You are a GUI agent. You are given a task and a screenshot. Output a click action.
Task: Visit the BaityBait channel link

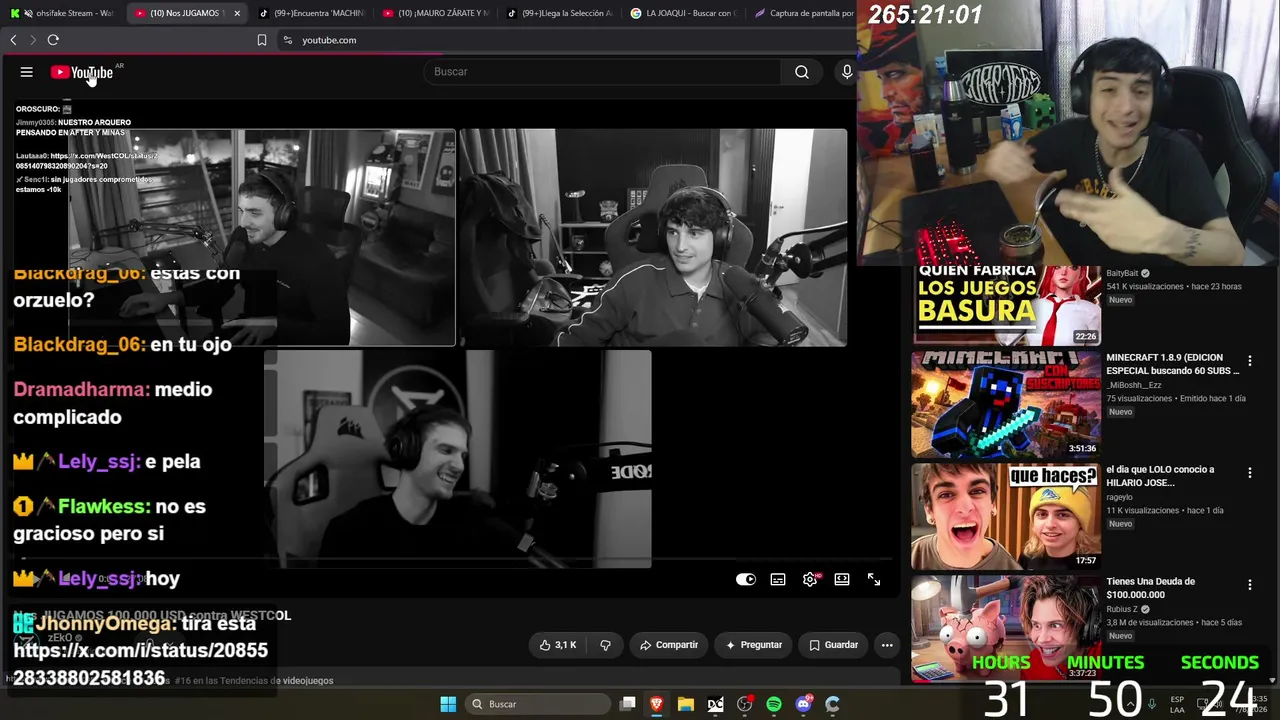[1122, 273]
